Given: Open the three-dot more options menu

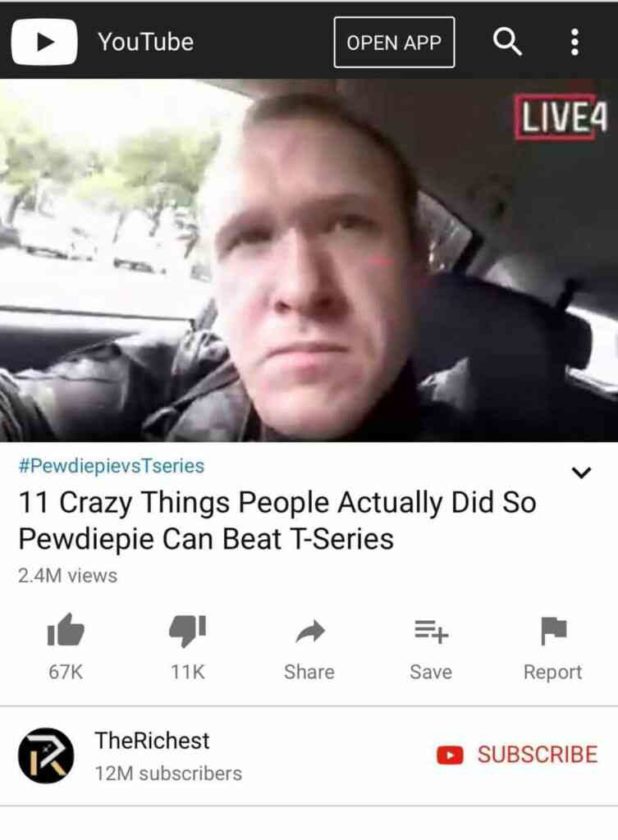Looking at the screenshot, I should (x=575, y=42).
